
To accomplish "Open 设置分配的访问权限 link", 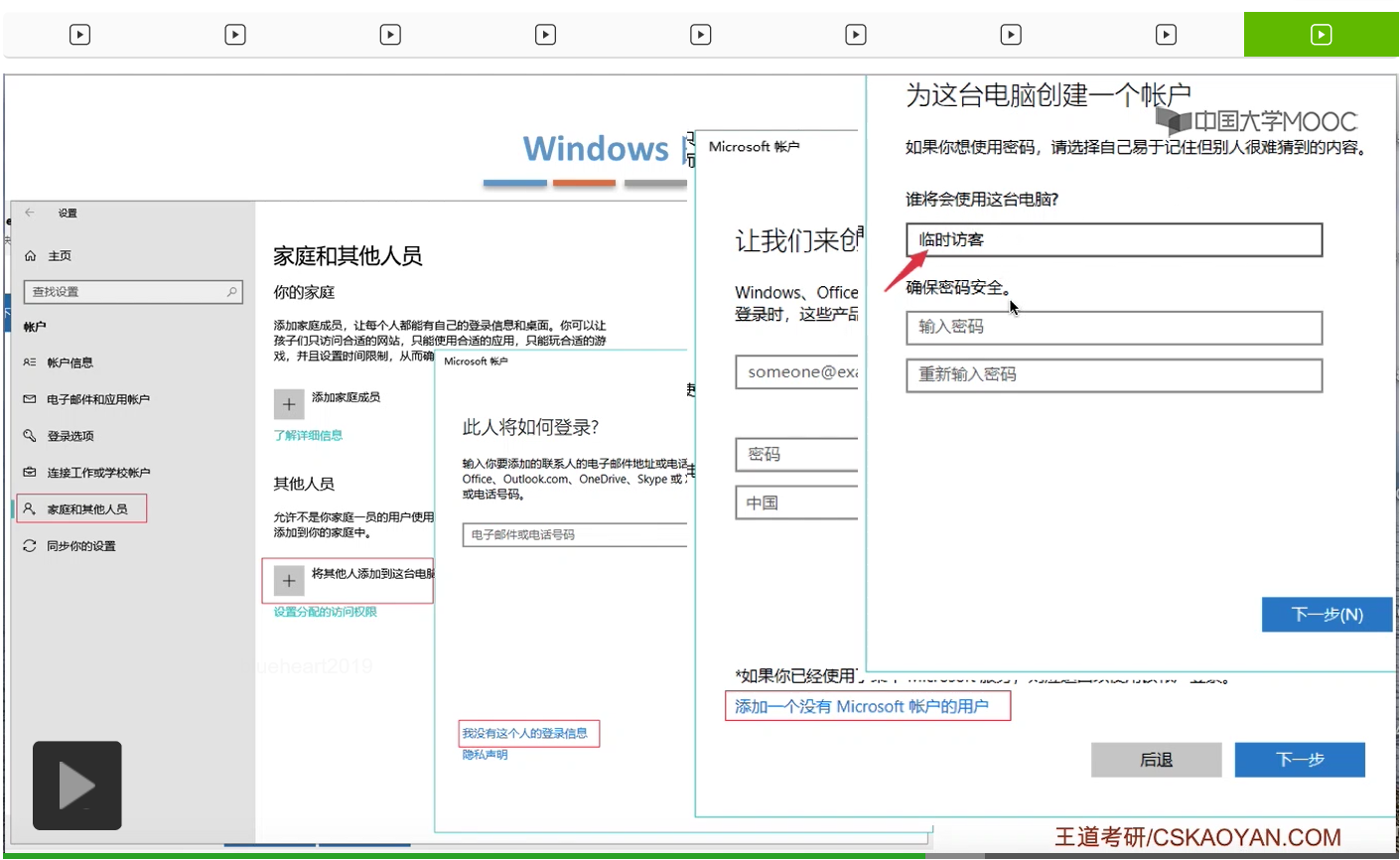I will [x=326, y=612].
